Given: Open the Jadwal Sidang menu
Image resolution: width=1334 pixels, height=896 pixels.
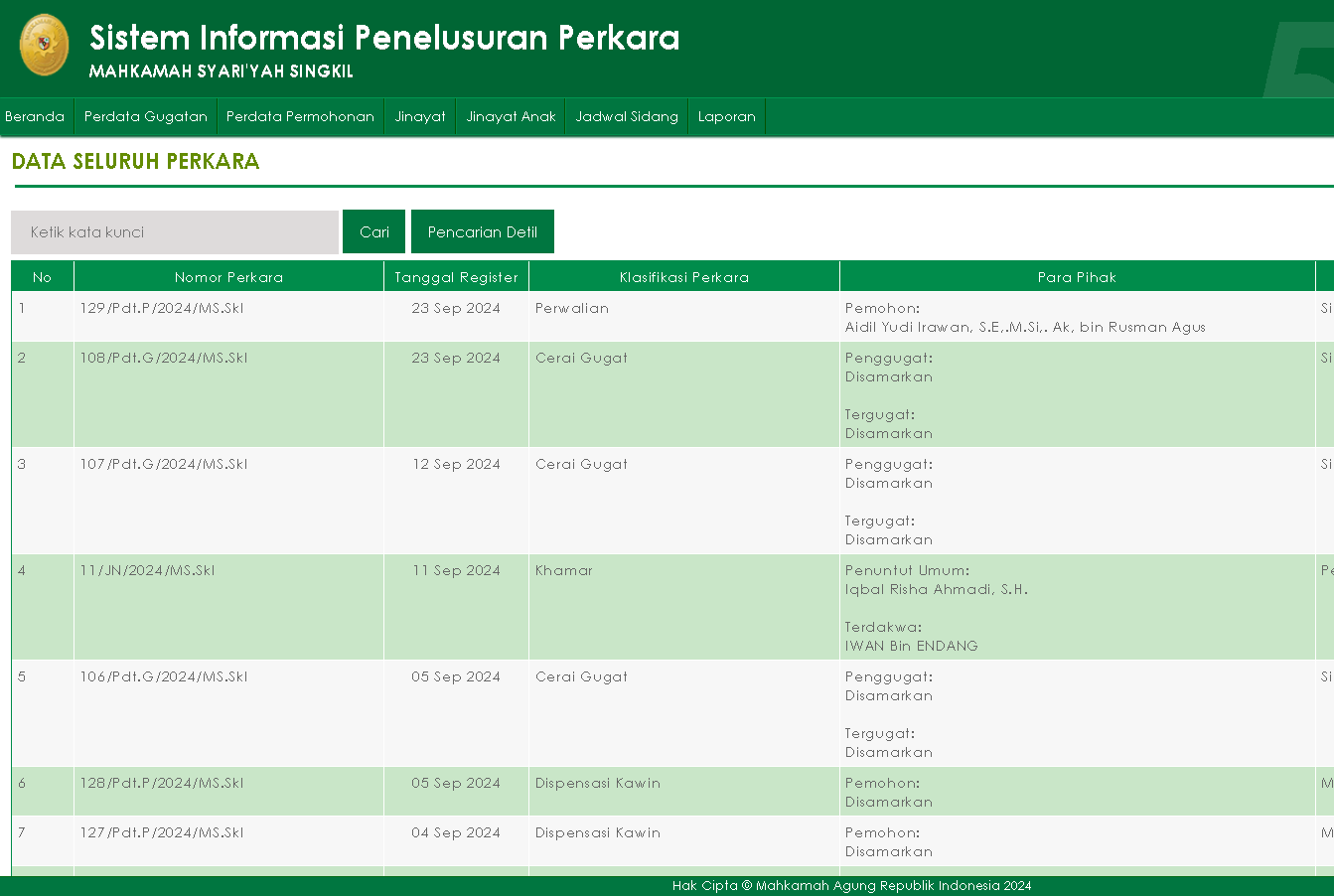Looking at the screenshot, I should (x=627, y=116).
